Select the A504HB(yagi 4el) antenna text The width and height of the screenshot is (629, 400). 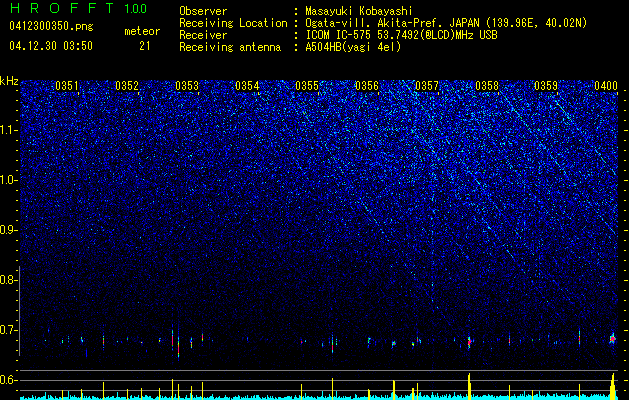coord(353,47)
